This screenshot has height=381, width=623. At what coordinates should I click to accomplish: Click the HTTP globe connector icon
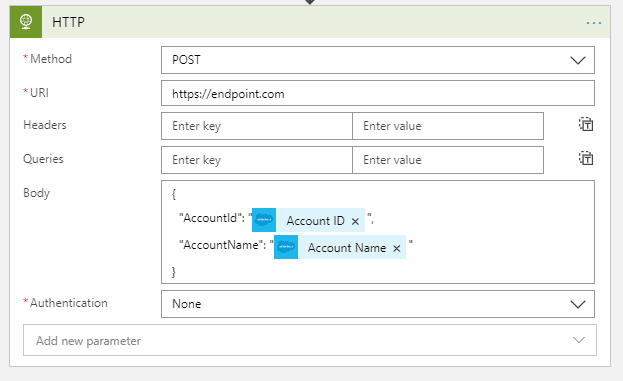pos(26,22)
